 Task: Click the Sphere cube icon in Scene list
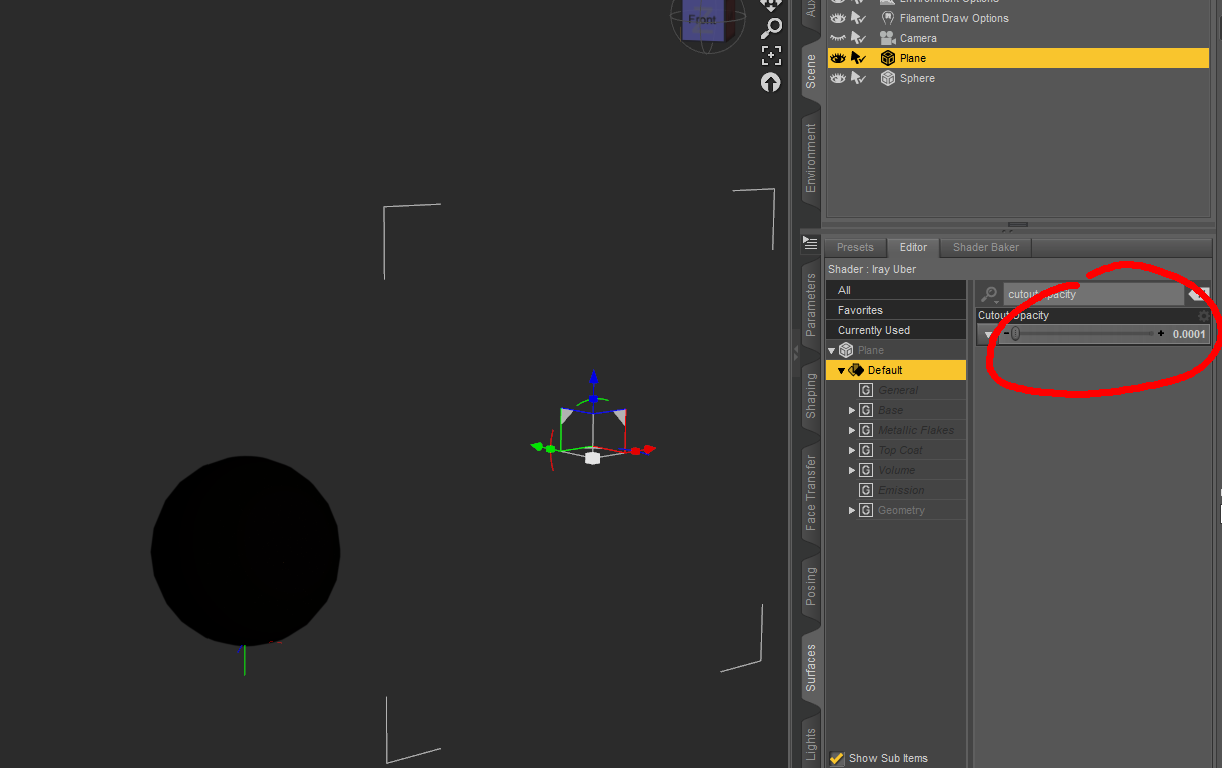pyautogui.click(x=887, y=78)
